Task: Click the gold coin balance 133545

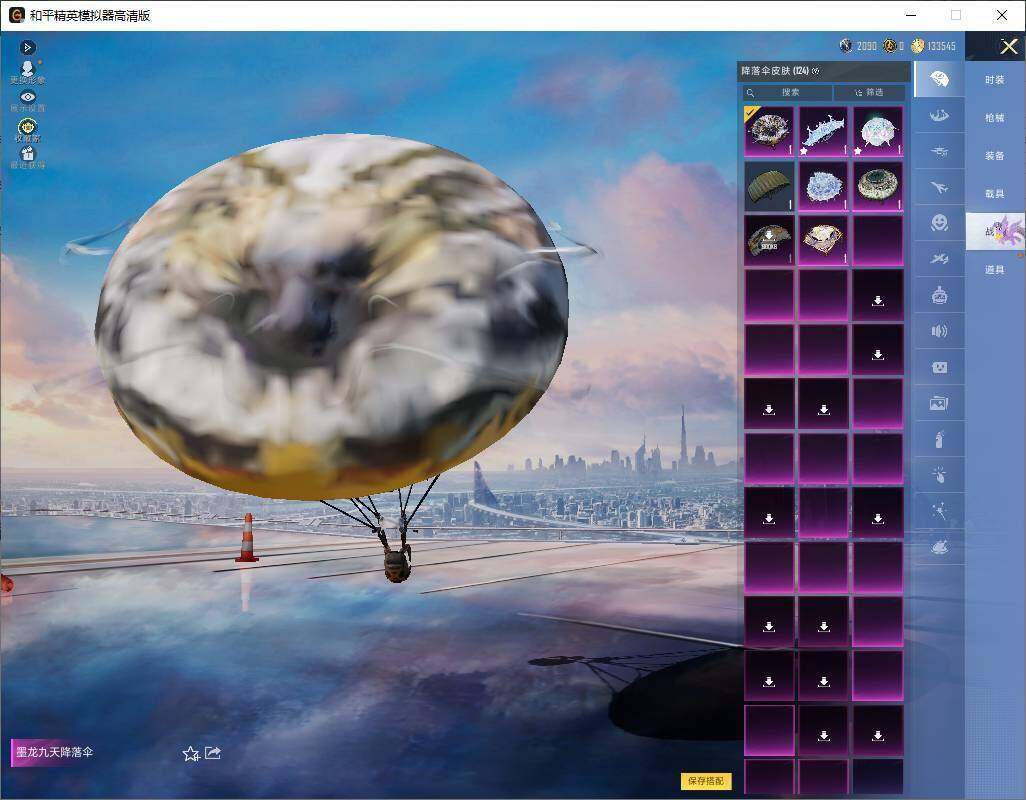Action: click(x=934, y=46)
